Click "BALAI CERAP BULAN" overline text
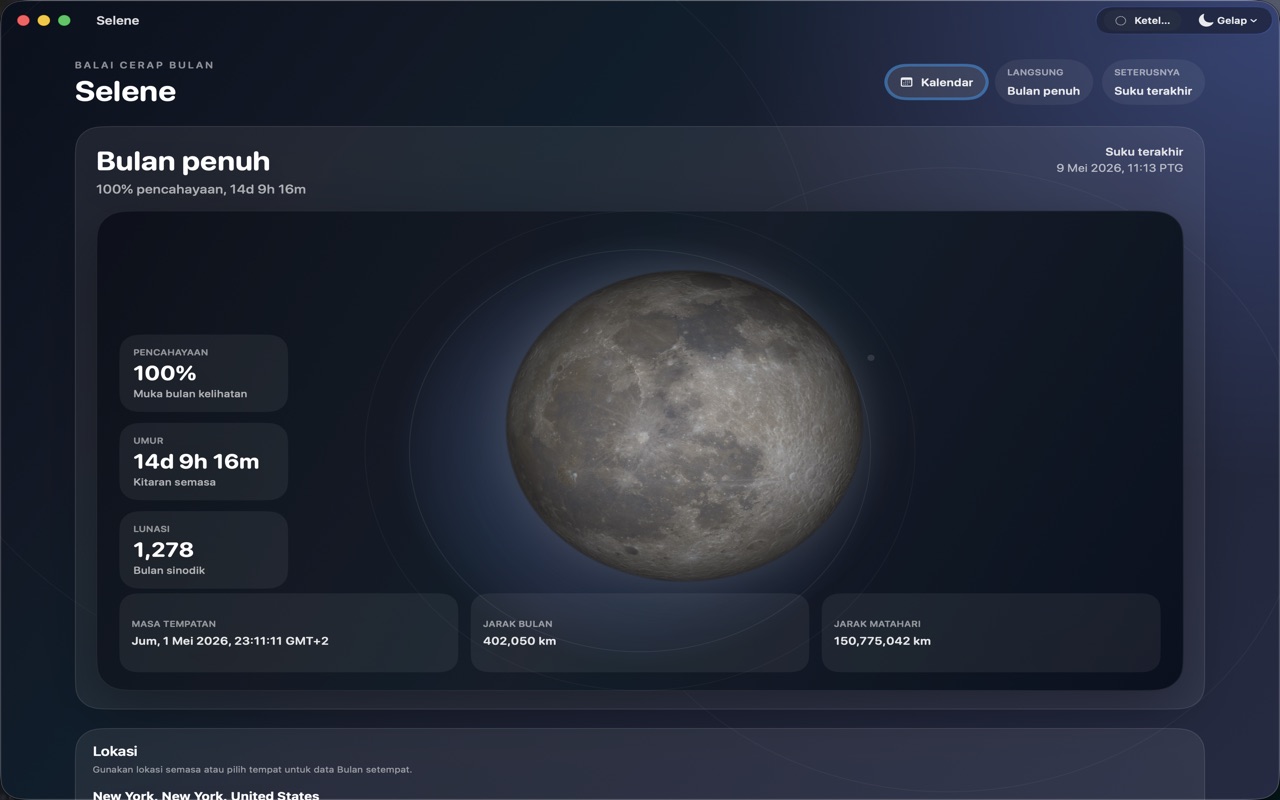 (x=144, y=65)
